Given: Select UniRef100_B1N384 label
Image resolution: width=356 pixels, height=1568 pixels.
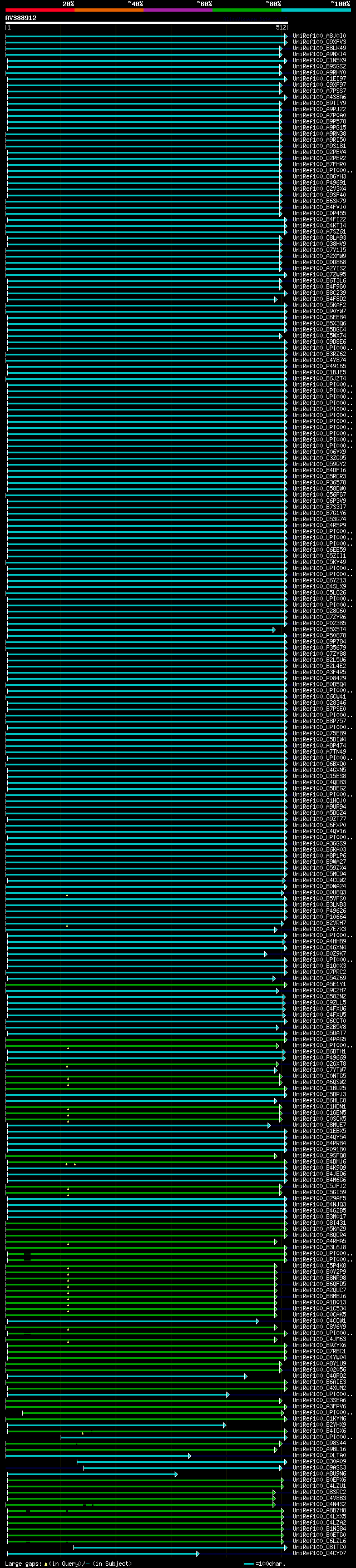Looking at the screenshot, I should point(319,1529).
